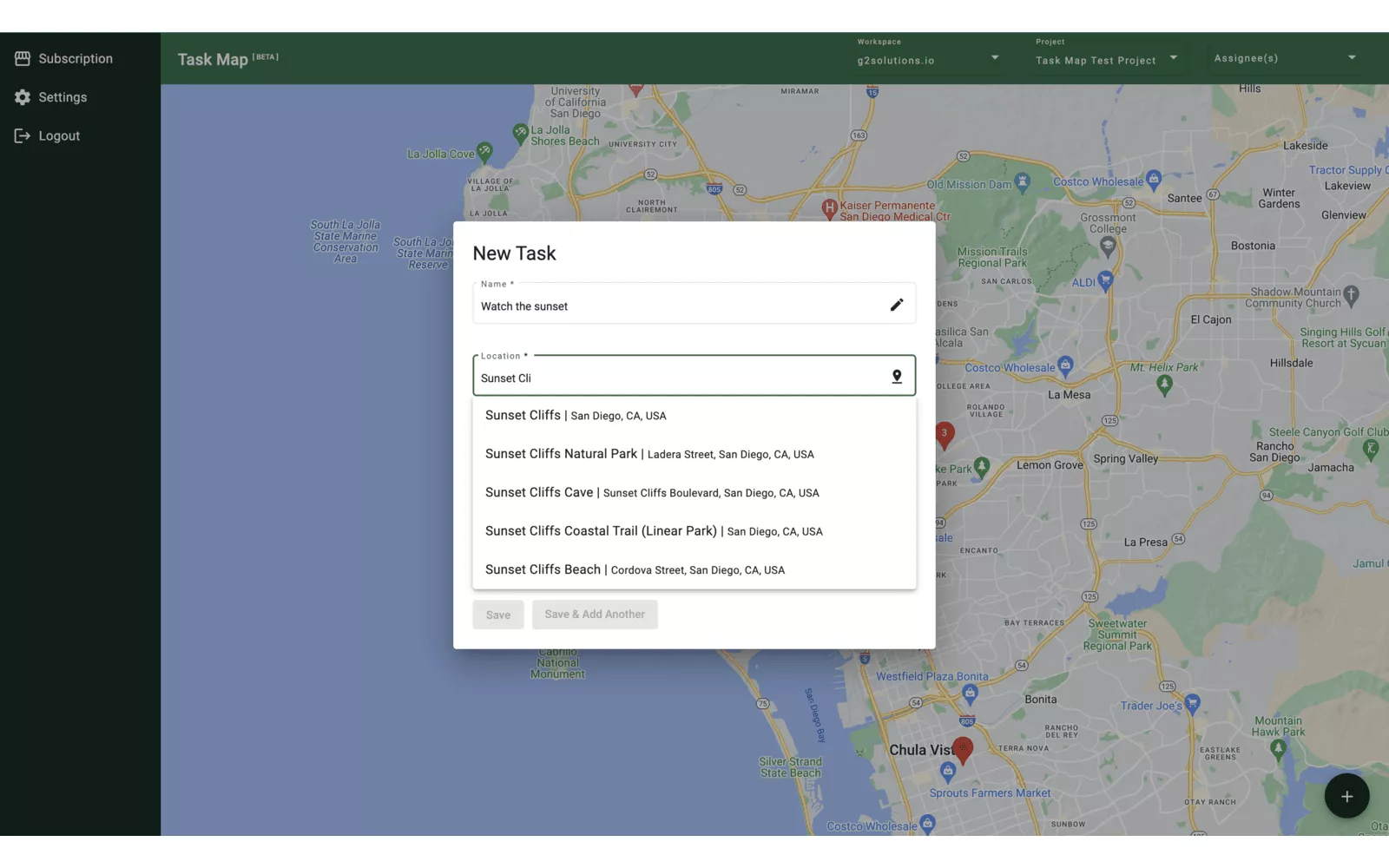Click the Logout arrow icon

[x=23, y=135]
